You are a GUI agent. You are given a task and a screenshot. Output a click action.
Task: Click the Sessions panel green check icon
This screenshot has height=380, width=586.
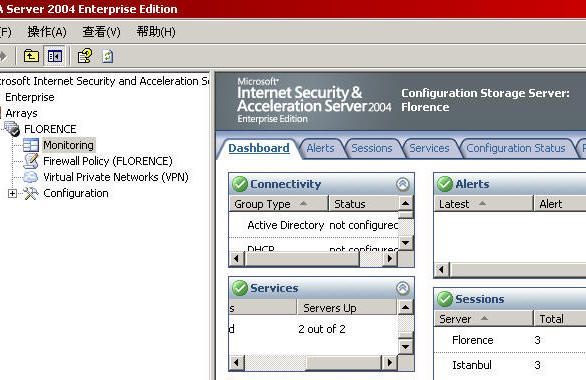[445, 299]
